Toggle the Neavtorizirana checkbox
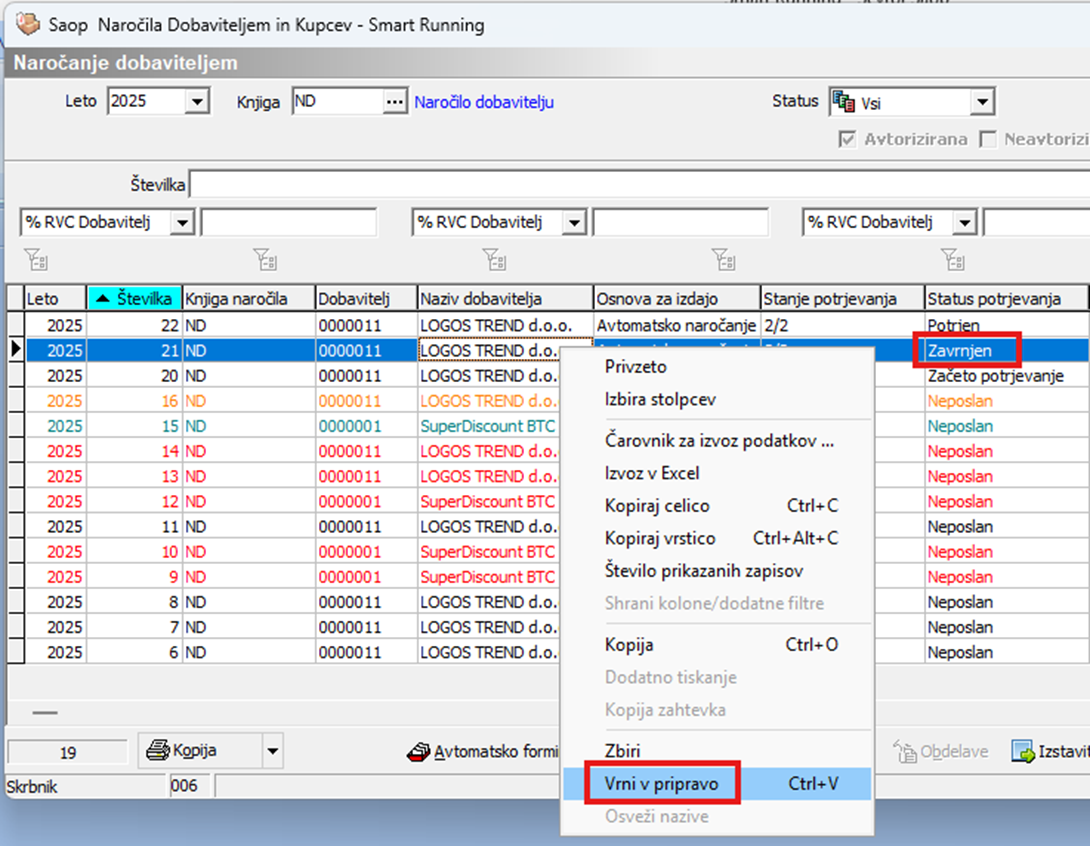 click(987, 140)
